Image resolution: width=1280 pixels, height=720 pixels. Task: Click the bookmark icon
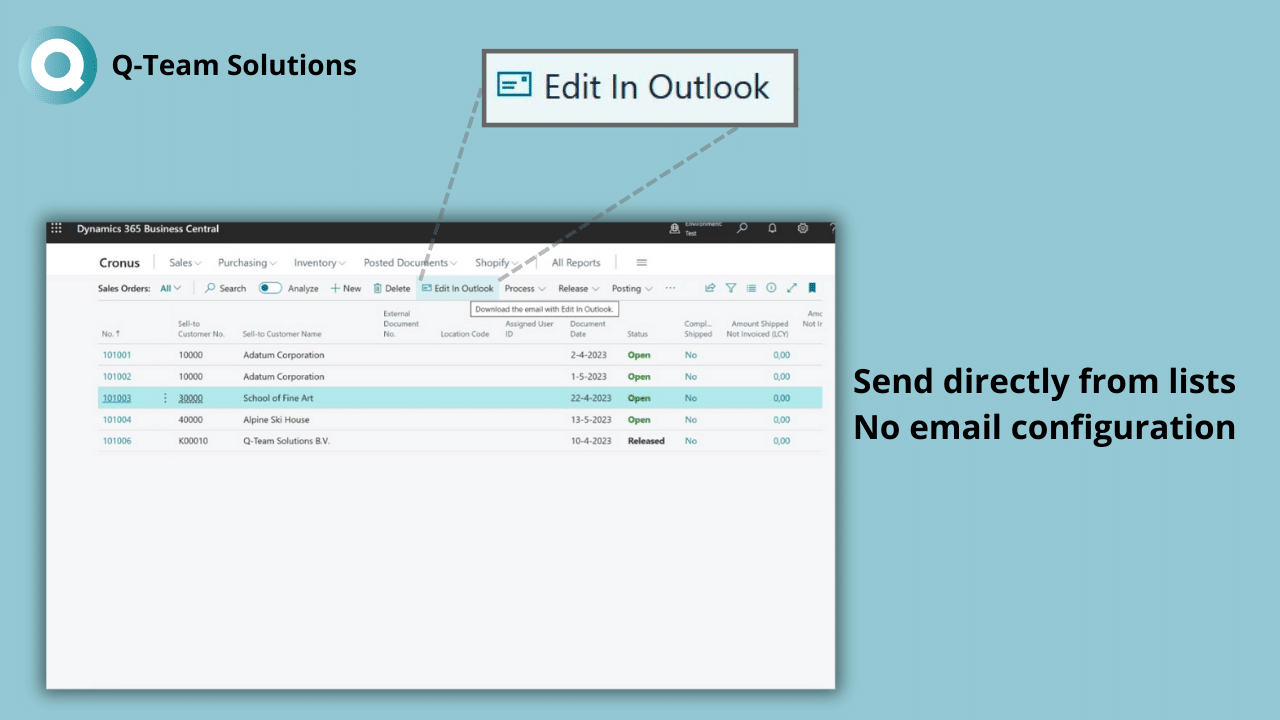coord(812,288)
